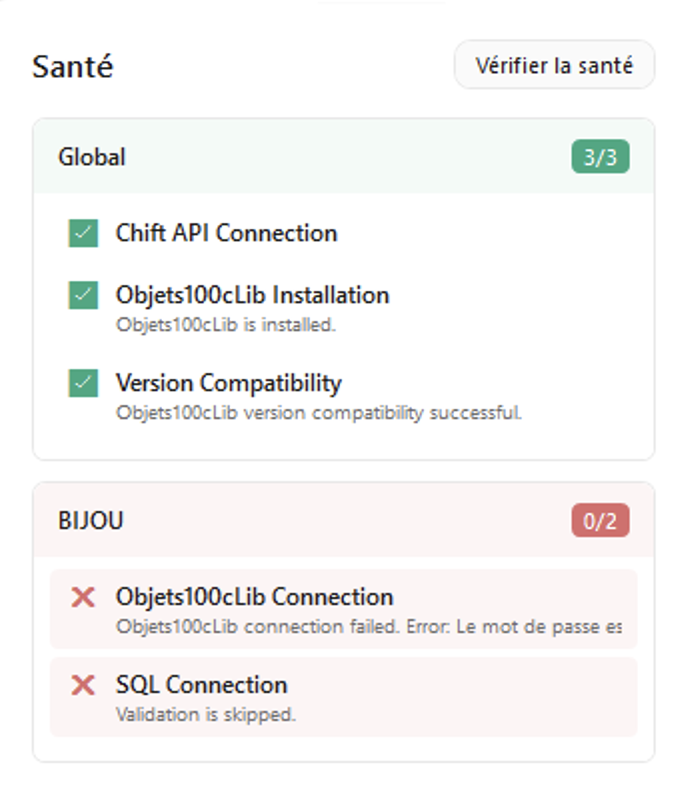This screenshot has width=692, height=792.
Task: Open the SQL Connection failed row
Action: tap(343, 697)
